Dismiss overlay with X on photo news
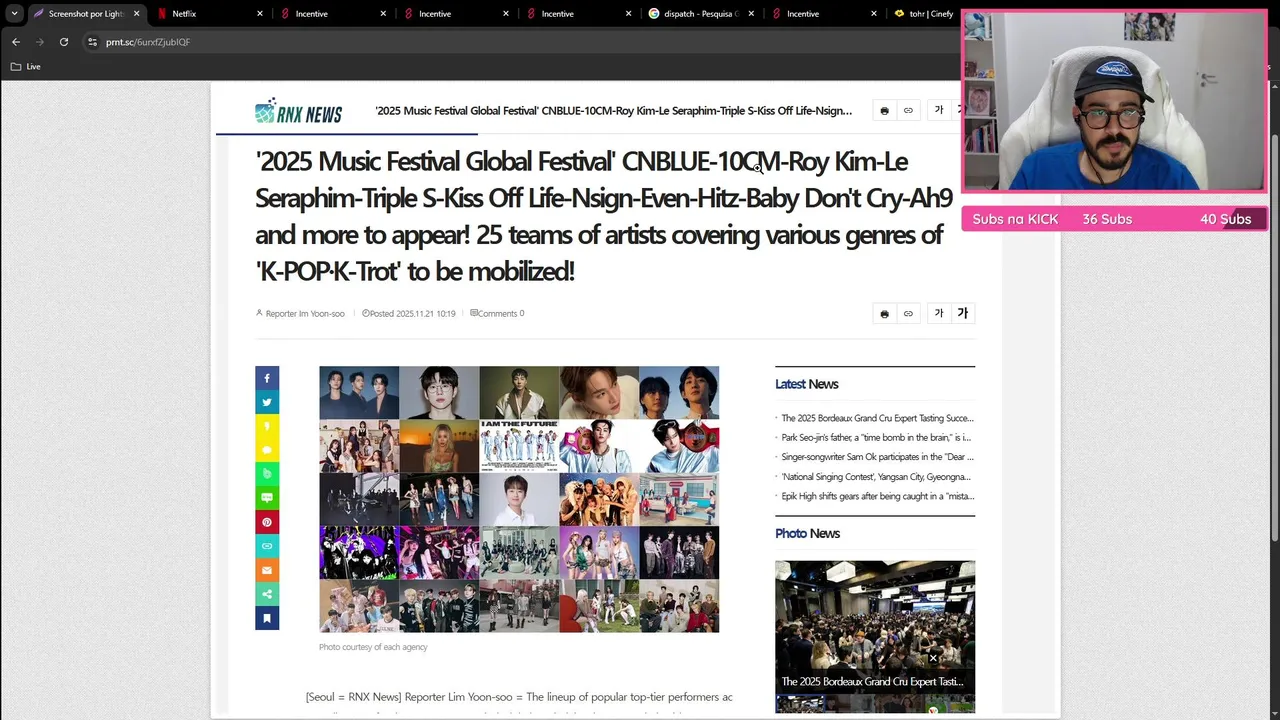The height and width of the screenshot is (720, 1280). tap(933, 658)
